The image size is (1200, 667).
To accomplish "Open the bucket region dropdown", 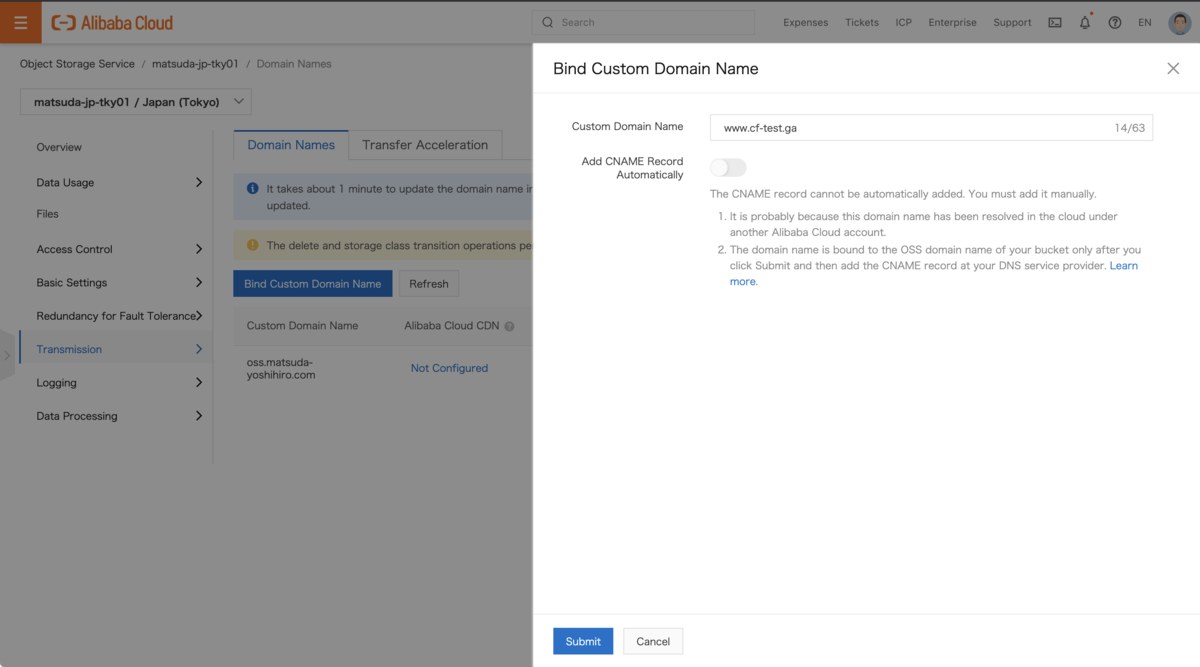I will (135, 101).
